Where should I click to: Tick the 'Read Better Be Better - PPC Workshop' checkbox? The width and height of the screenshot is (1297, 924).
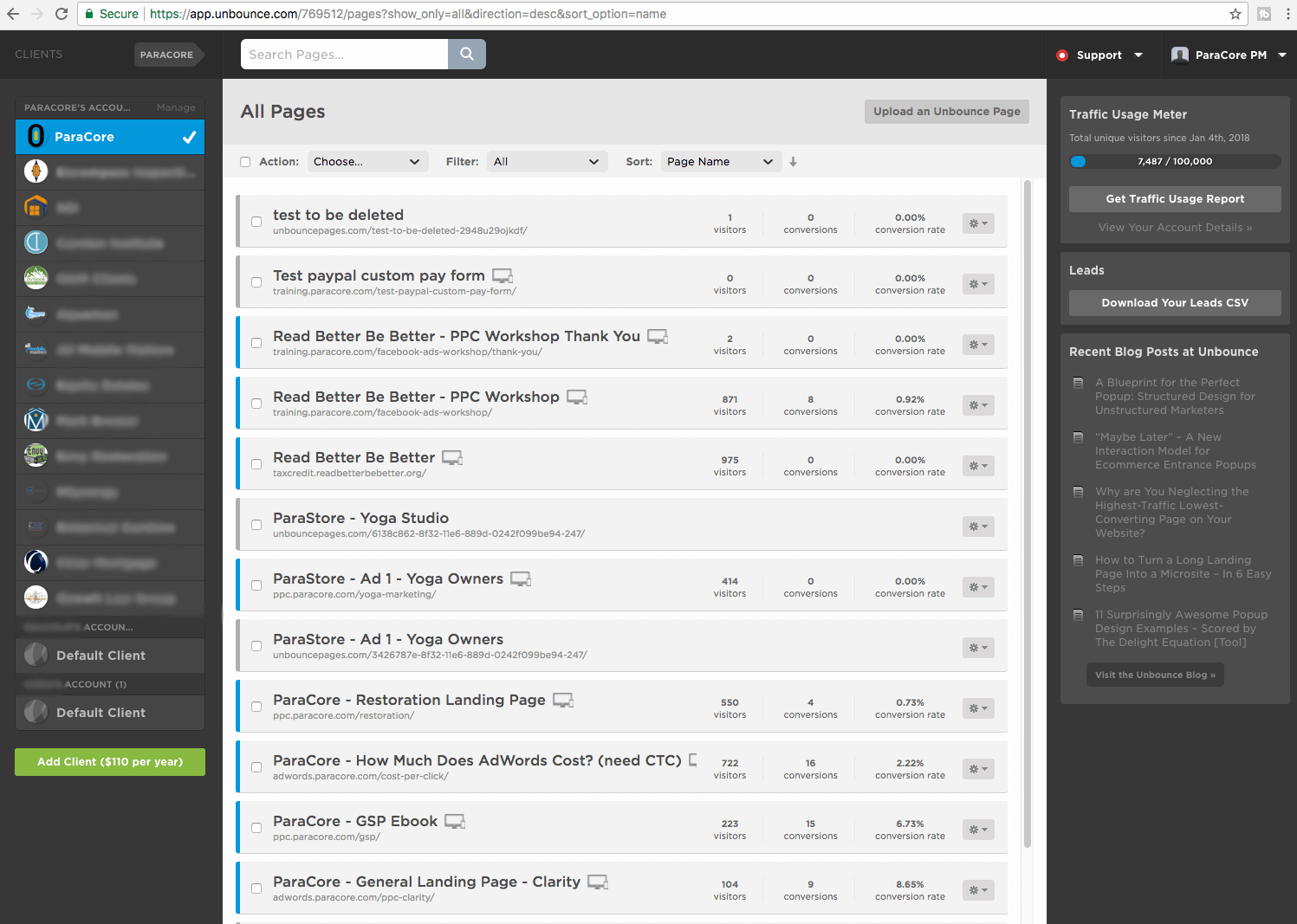256,404
